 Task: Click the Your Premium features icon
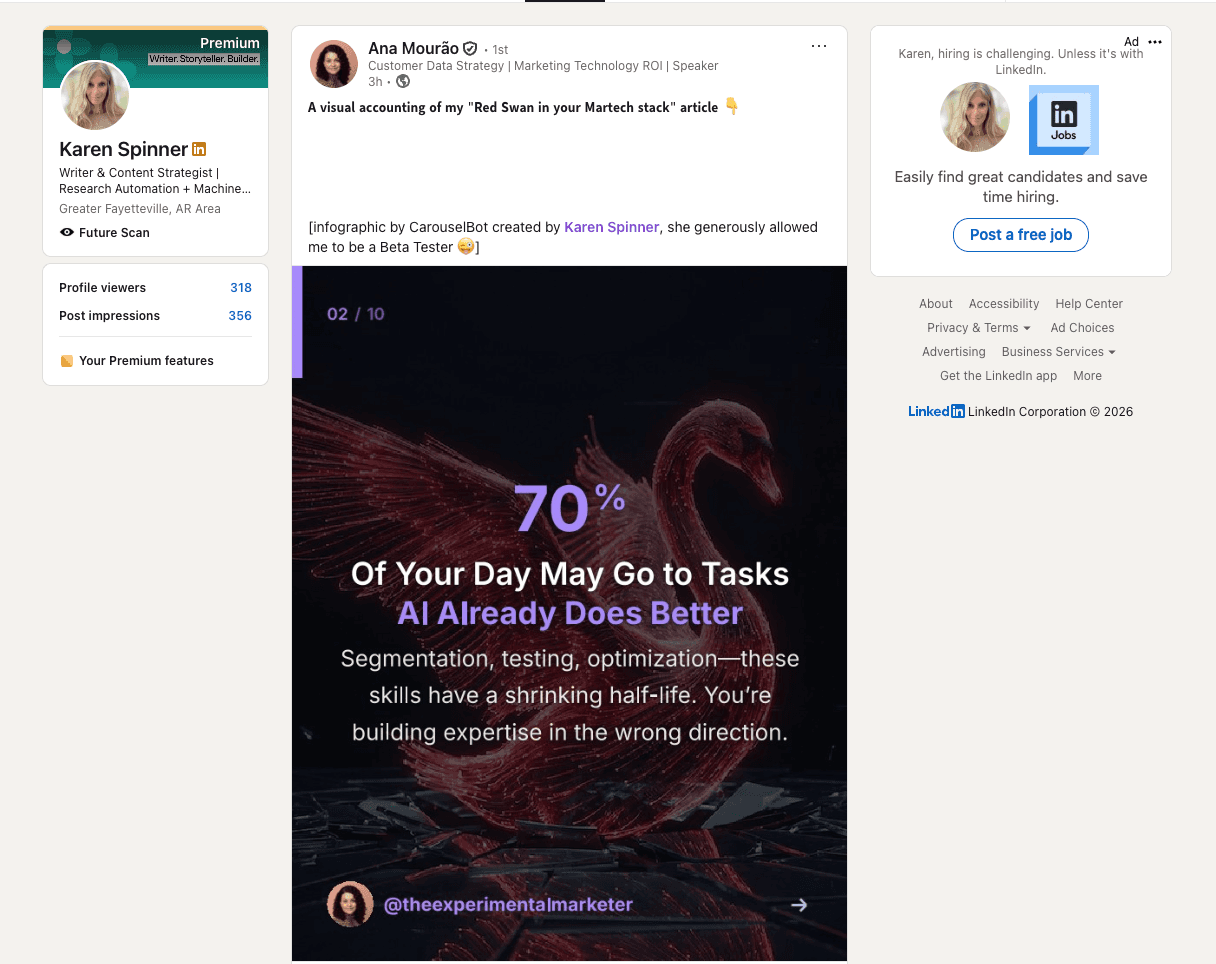tap(67, 361)
